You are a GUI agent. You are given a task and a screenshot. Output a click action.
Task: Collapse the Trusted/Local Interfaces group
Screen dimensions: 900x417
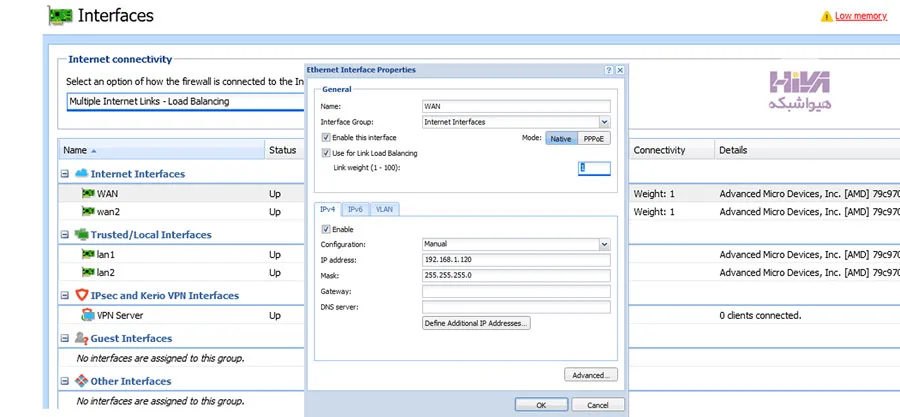(65, 234)
